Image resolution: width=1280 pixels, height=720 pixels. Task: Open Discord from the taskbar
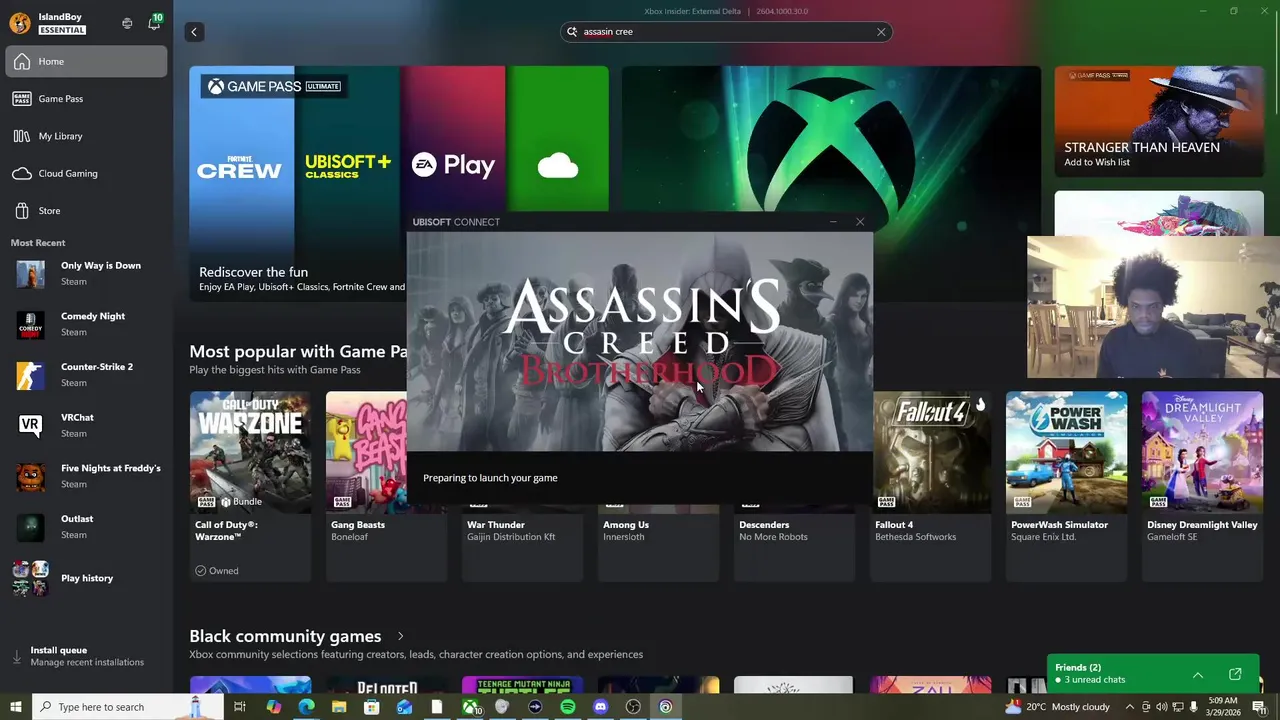600,707
